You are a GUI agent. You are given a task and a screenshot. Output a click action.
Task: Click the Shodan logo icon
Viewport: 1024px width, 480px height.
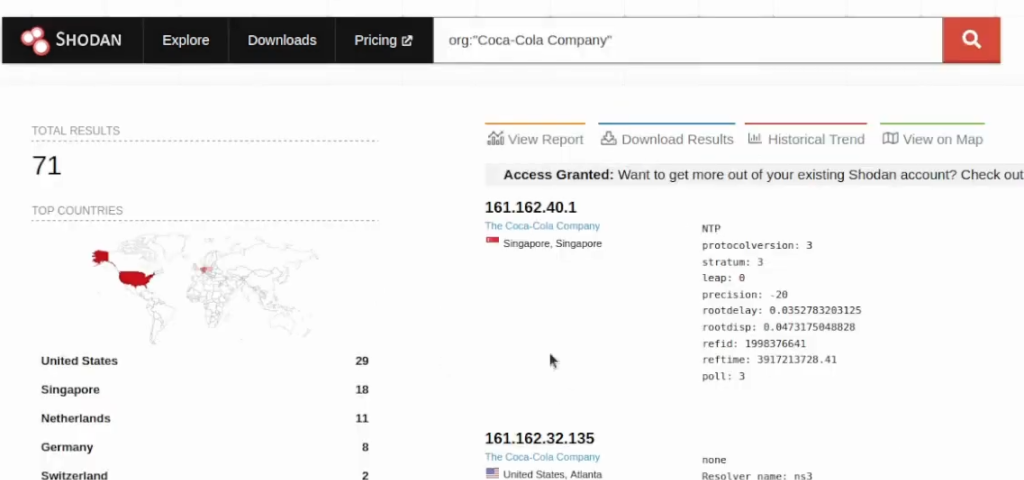(35, 40)
